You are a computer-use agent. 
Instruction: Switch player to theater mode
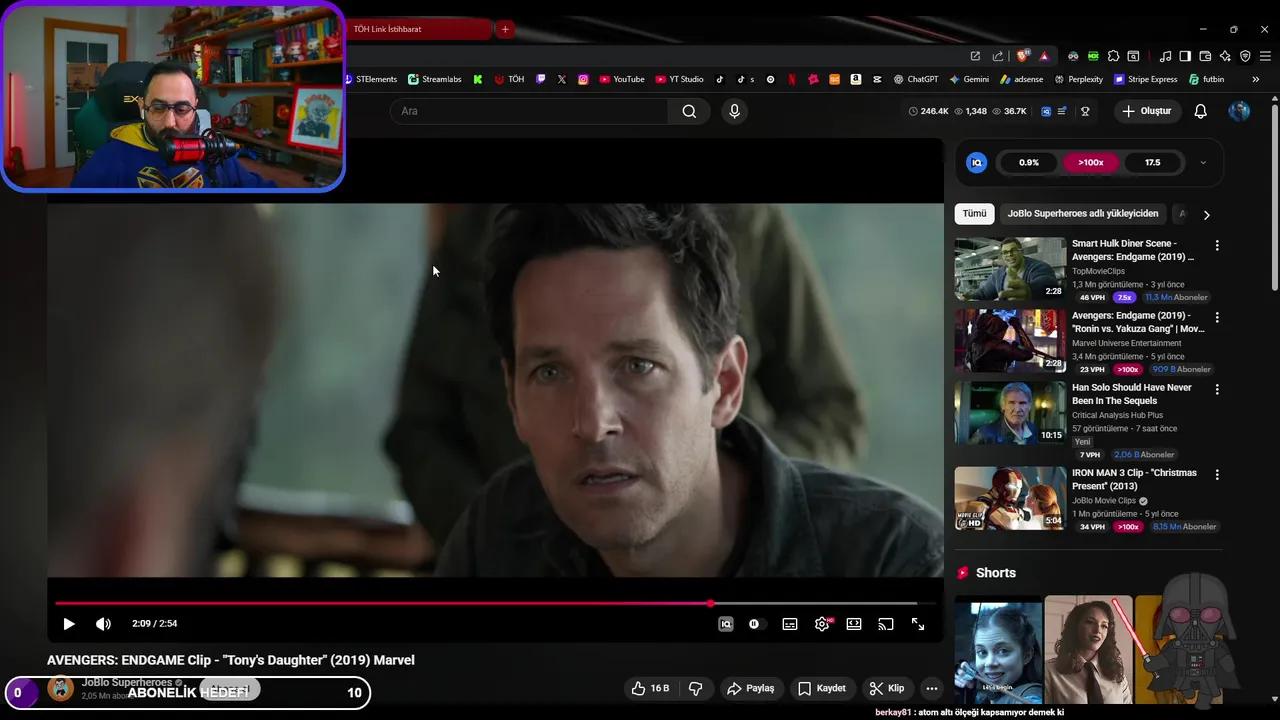pos(854,624)
